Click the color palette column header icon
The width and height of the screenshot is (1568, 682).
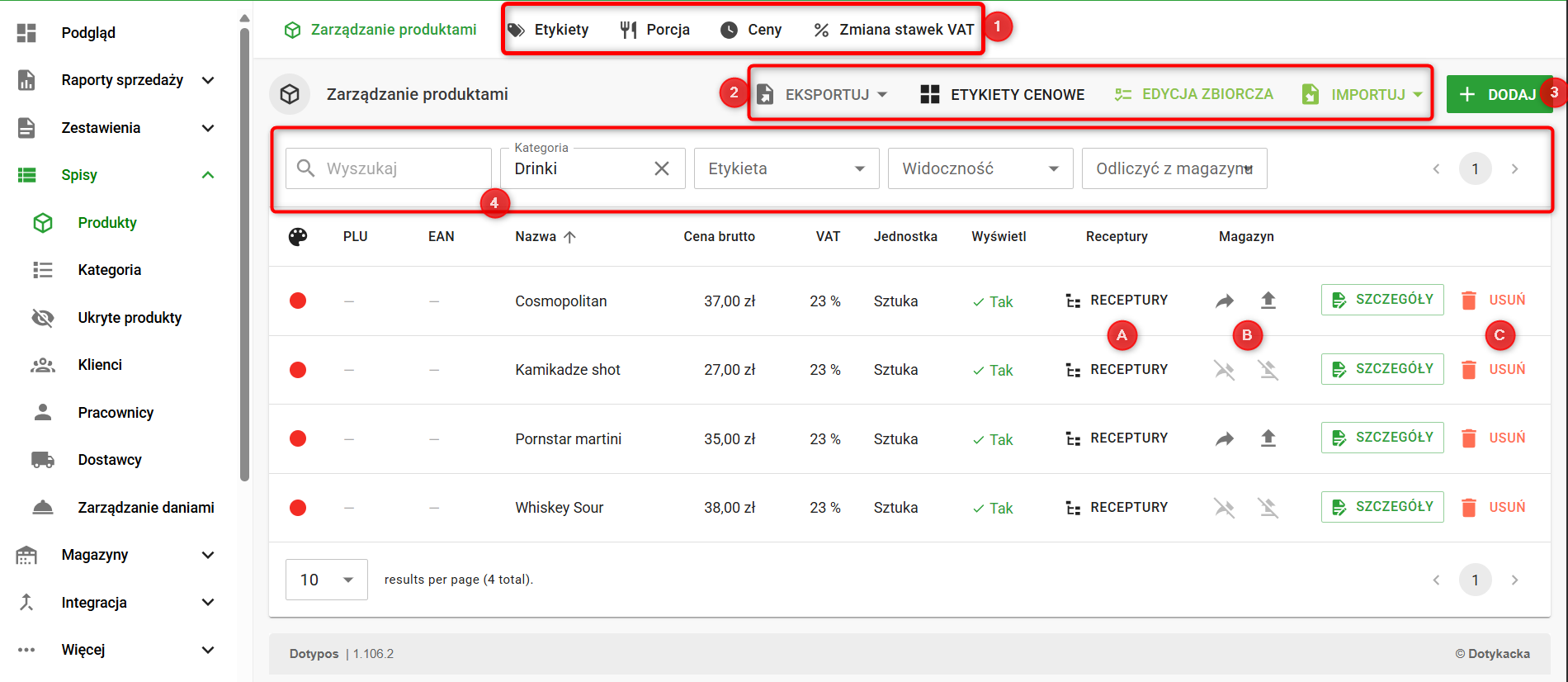tap(298, 237)
